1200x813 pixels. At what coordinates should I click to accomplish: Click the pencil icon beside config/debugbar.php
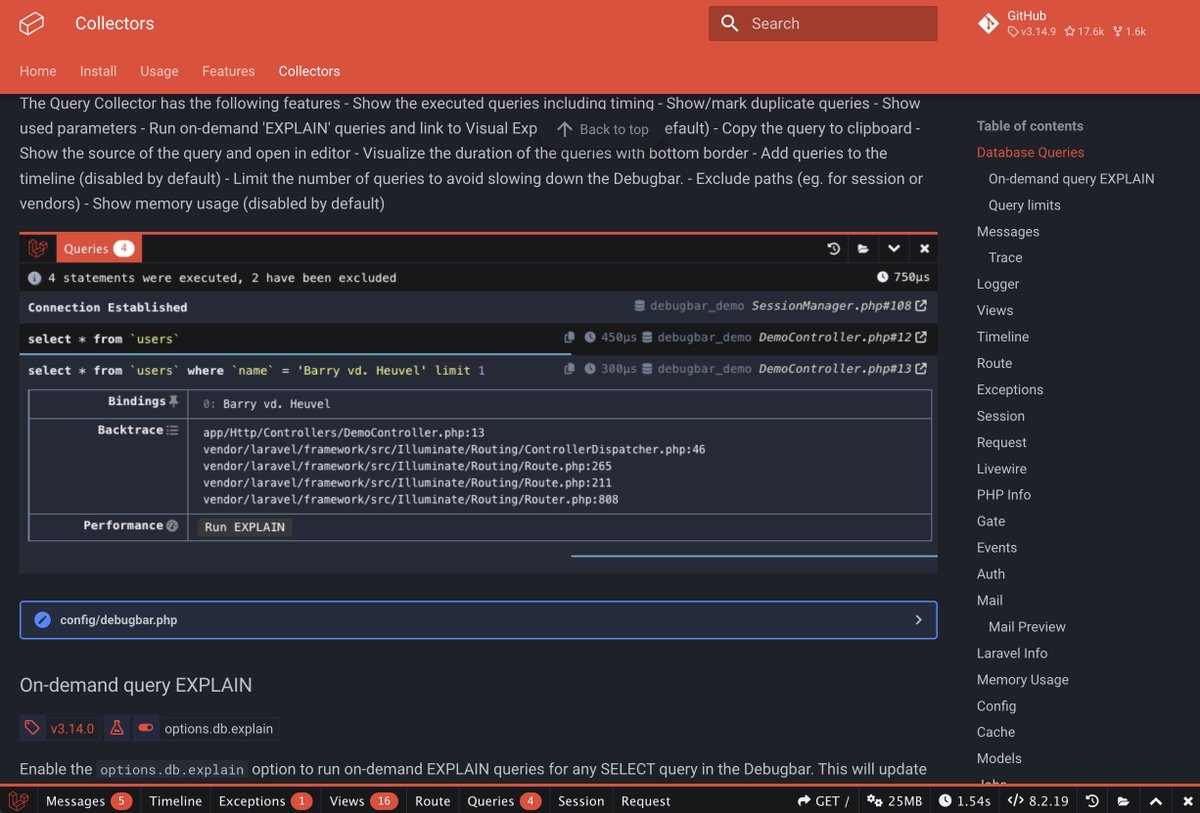click(x=42, y=620)
